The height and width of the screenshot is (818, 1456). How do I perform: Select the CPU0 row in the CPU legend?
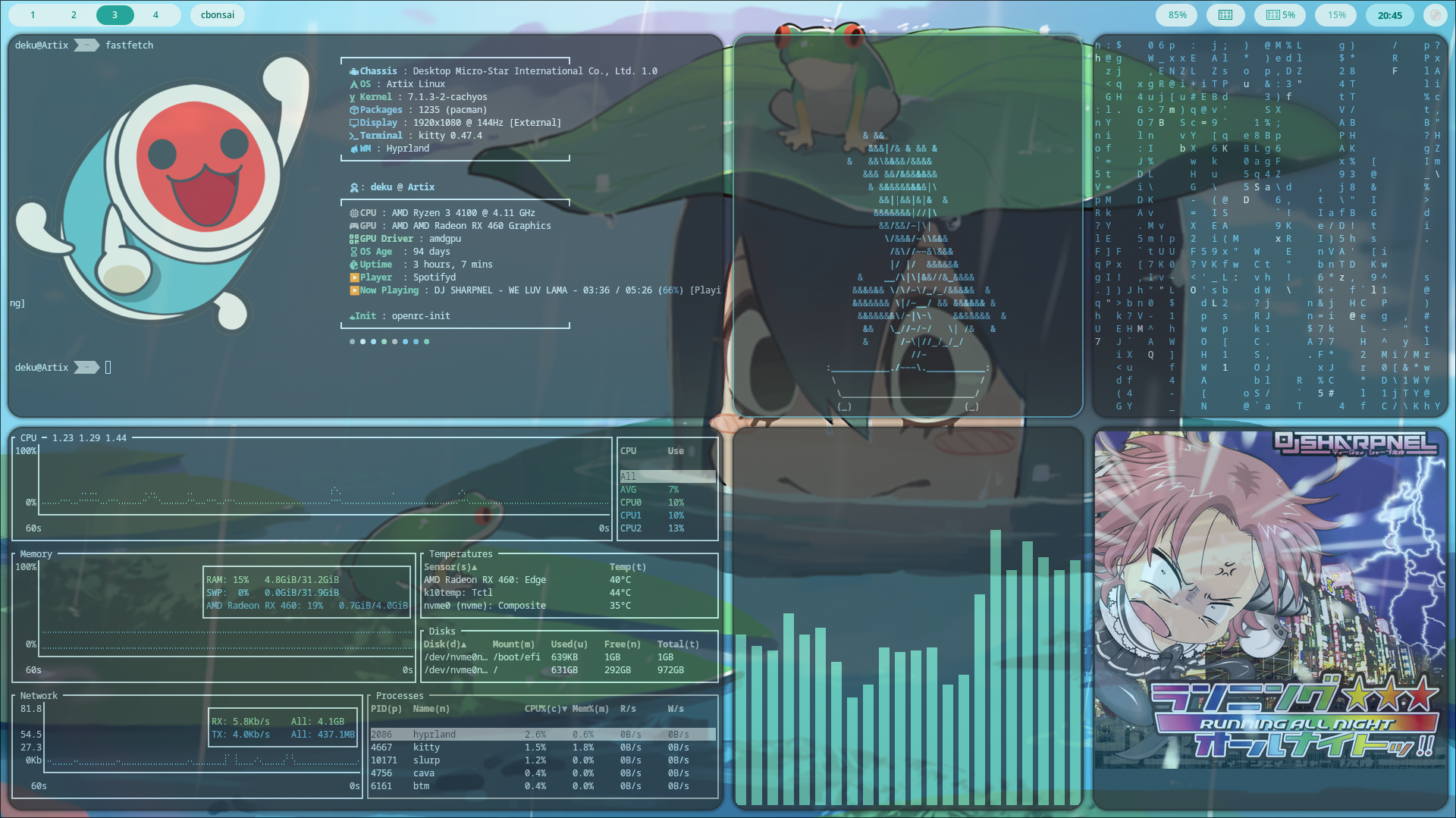(667, 503)
